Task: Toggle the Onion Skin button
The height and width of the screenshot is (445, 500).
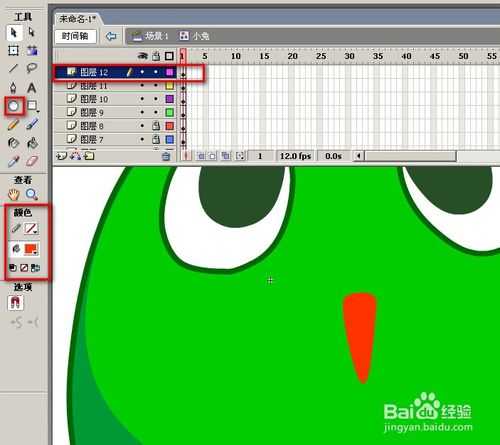Action: click(201, 156)
